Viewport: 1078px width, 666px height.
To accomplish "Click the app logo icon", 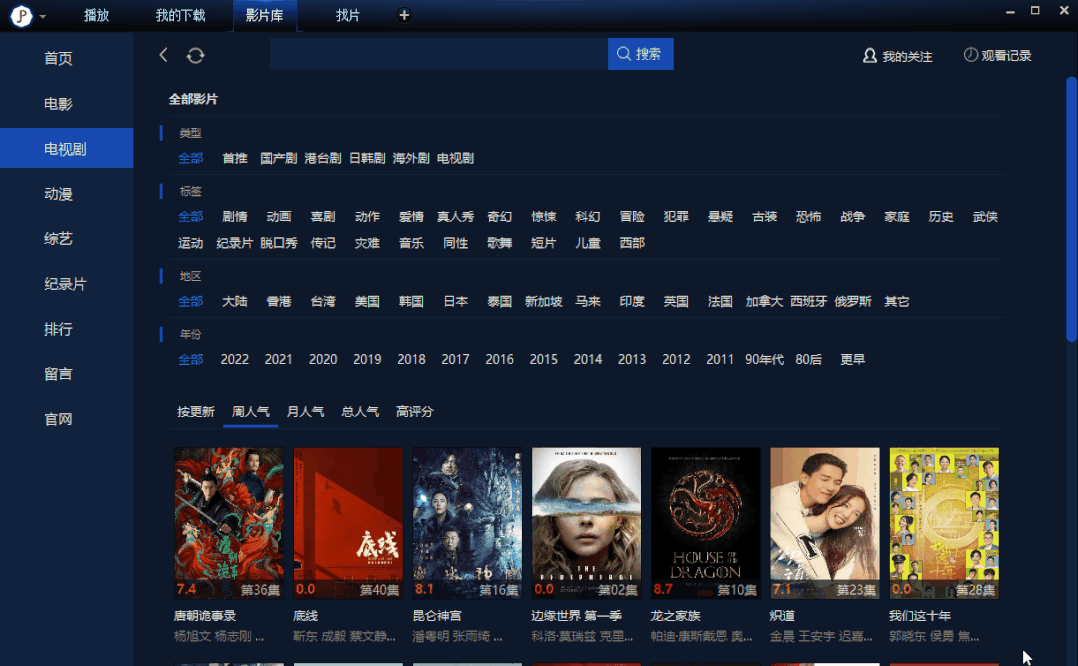I will [21, 15].
